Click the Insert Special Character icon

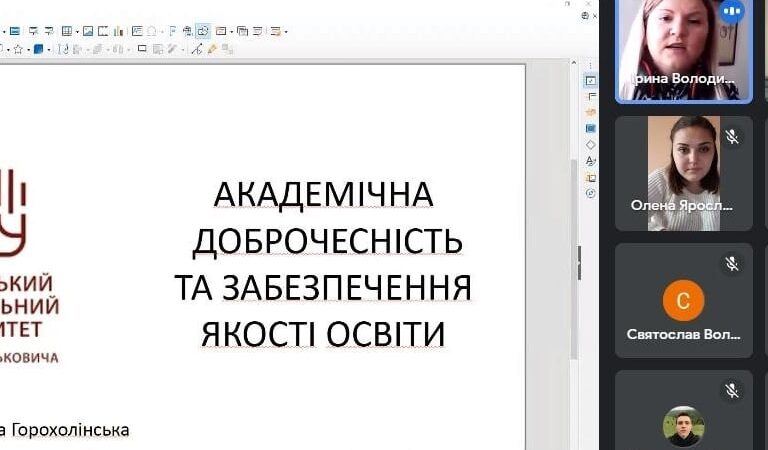coord(152,31)
